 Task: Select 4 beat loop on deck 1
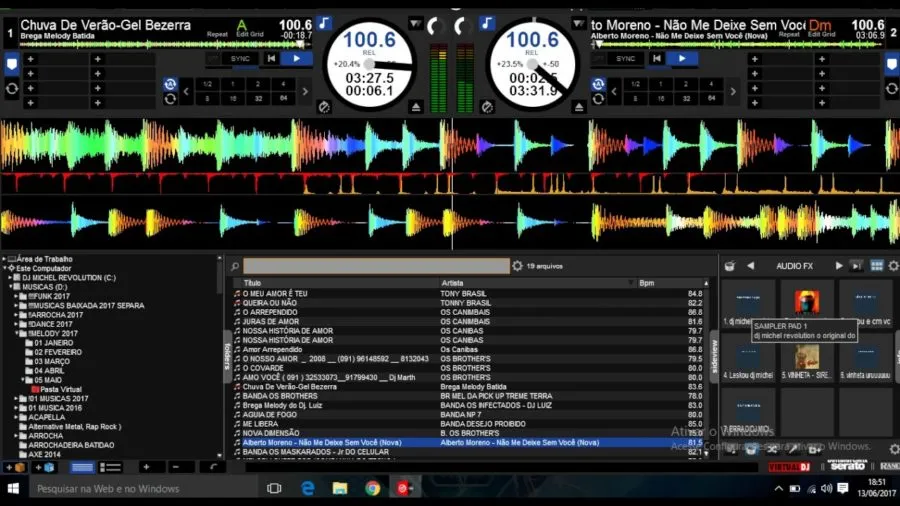(x=283, y=84)
